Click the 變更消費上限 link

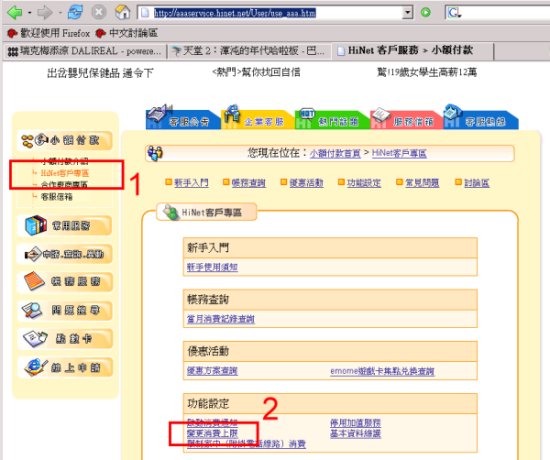point(212,433)
